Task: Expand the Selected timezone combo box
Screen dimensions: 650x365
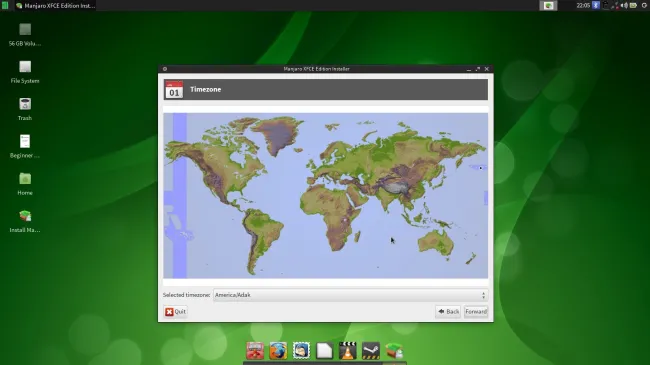Action: 350,295
